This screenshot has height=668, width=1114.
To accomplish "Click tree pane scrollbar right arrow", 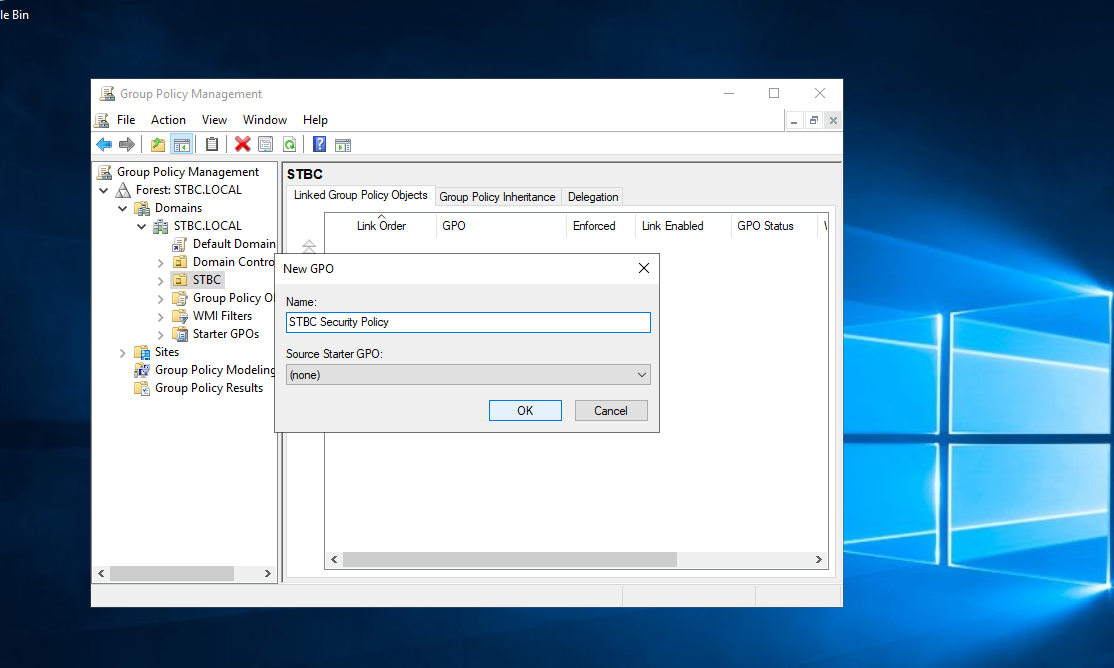I will (268, 573).
